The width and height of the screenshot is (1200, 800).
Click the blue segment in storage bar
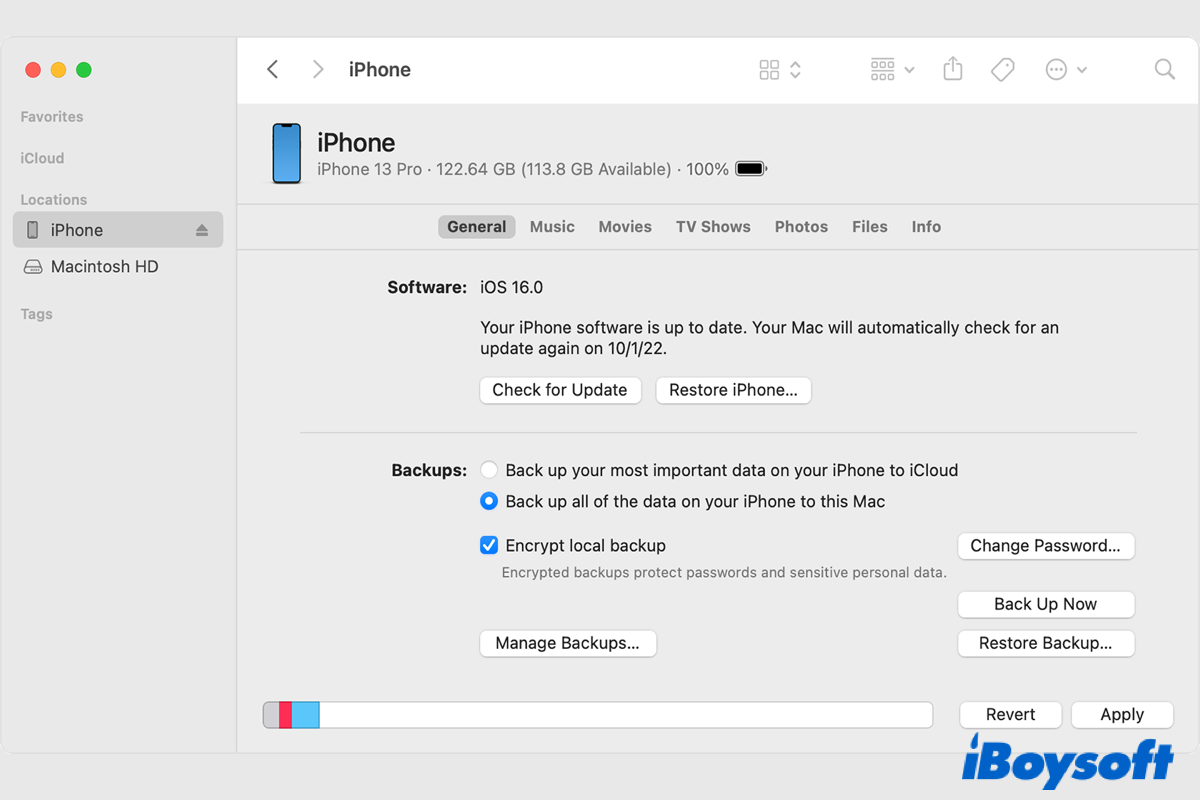click(x=305, y=714)
